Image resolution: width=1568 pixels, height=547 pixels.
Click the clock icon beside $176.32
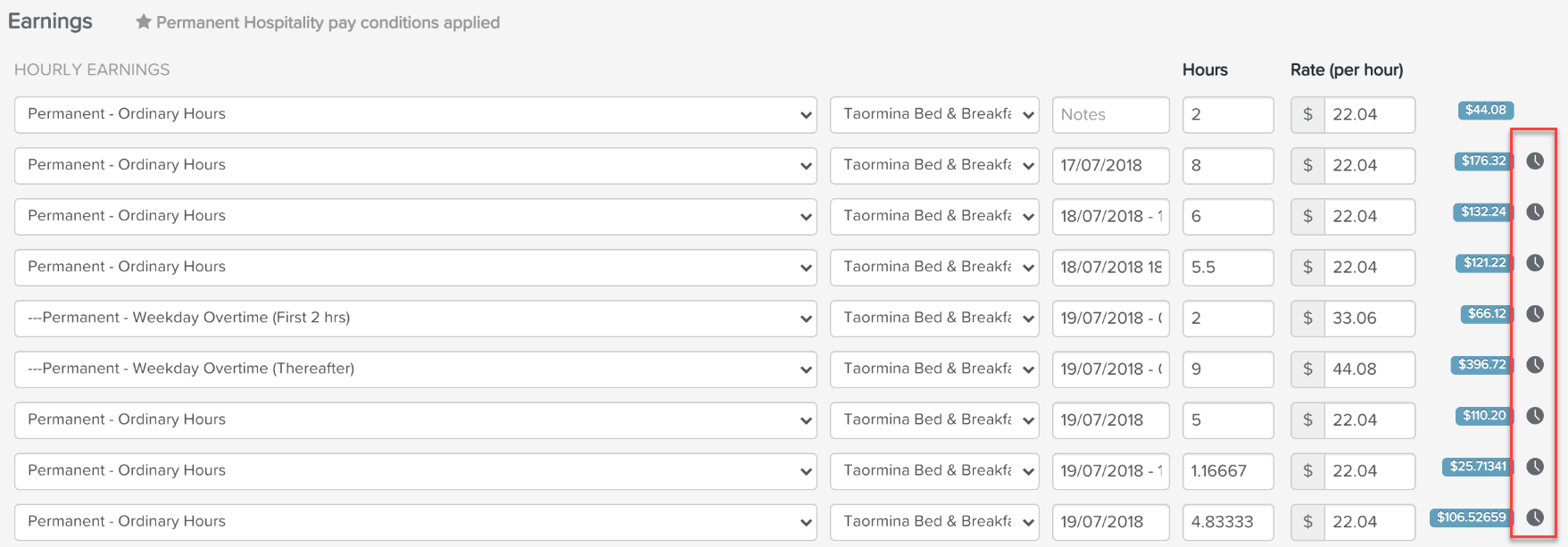[1534, 162]
